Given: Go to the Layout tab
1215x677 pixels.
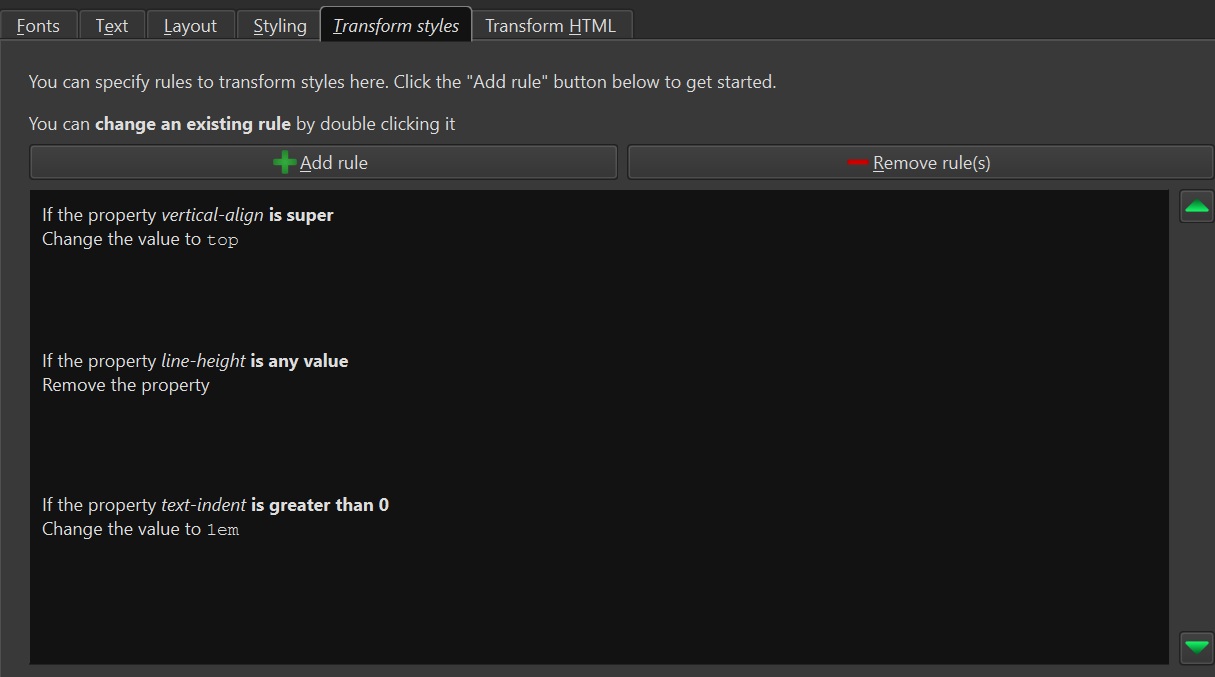Looking at the screenshot, I should (x=190, y=26).
